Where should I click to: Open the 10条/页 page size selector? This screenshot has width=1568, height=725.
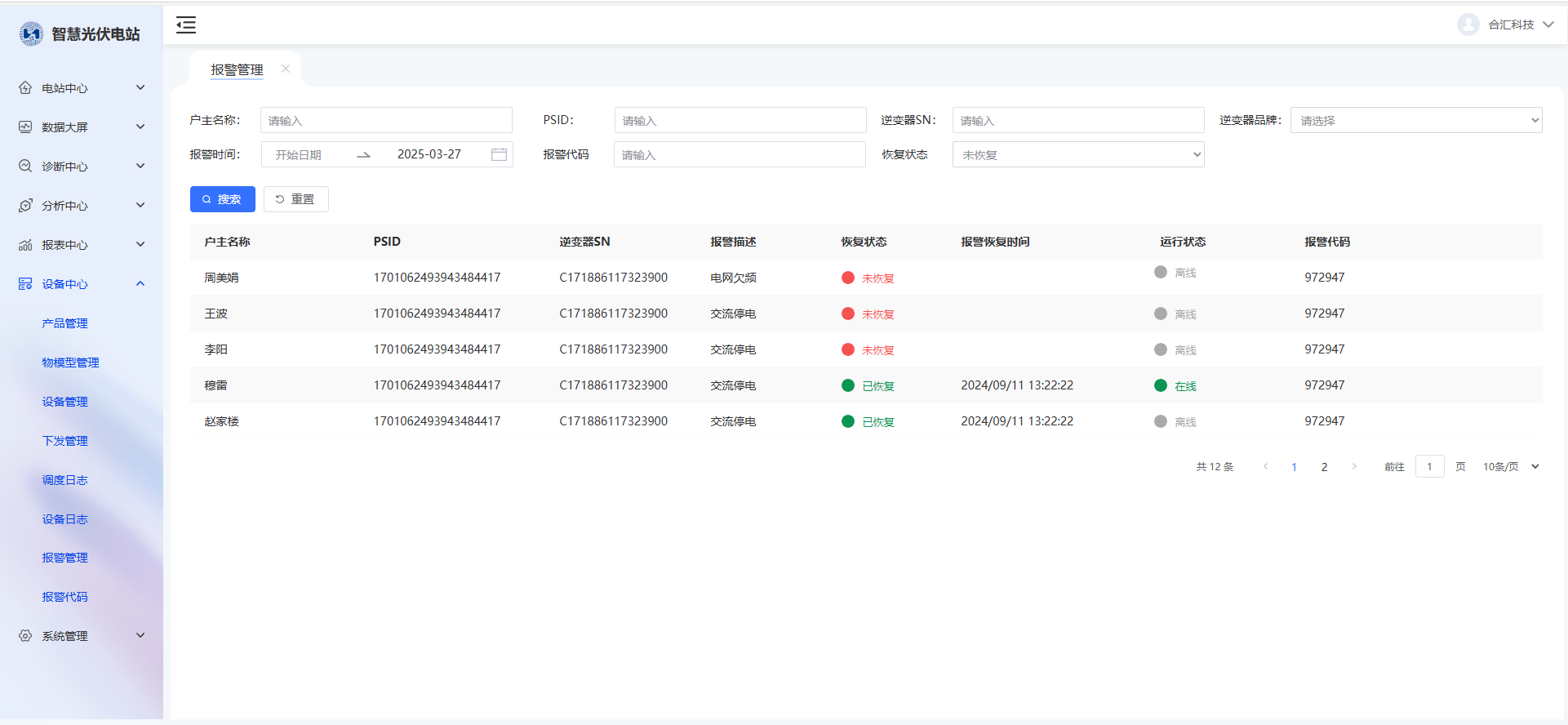(1510, 466)
